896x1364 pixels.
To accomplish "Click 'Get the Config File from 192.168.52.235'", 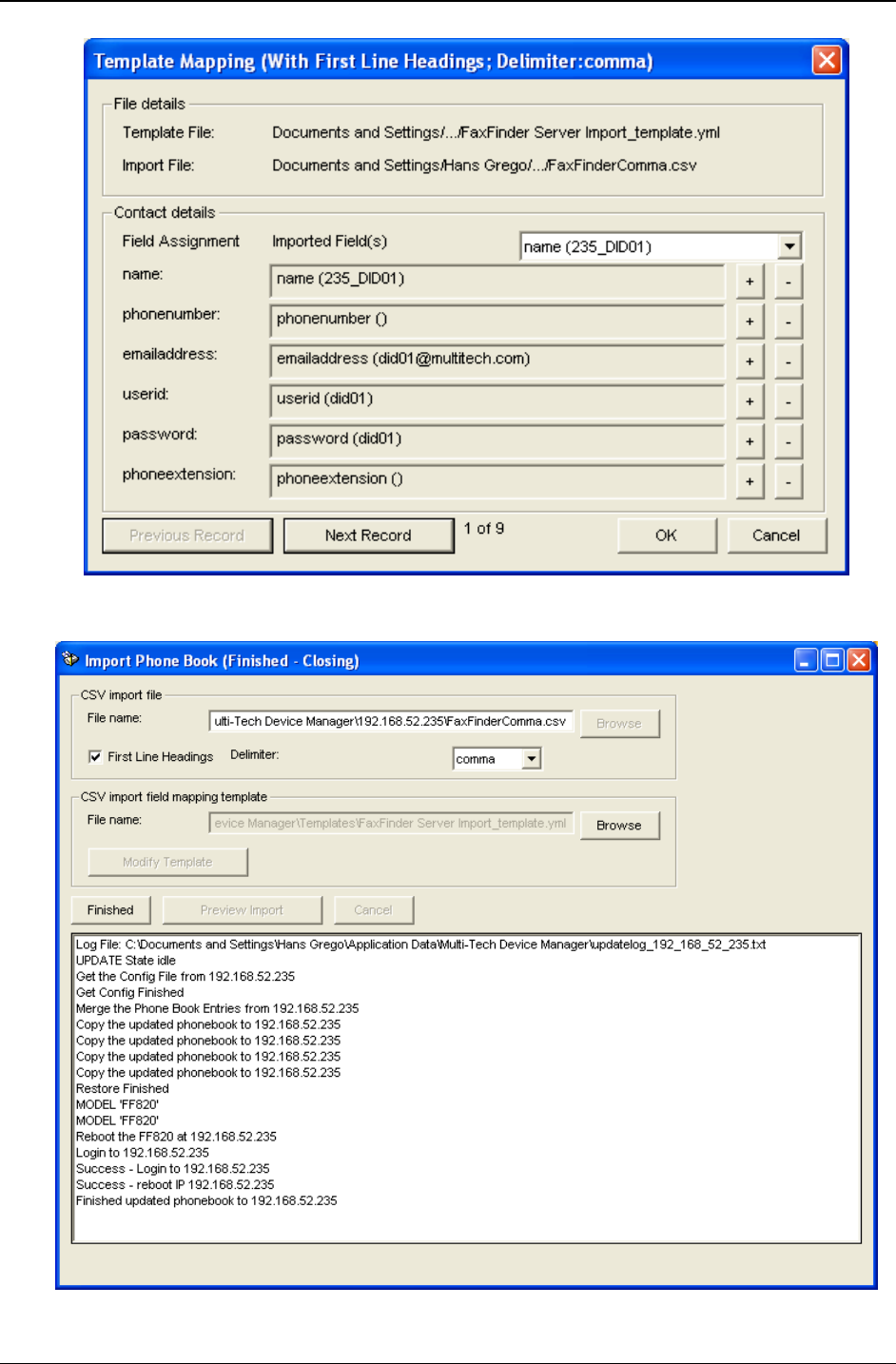I will [x=185, y=977].
